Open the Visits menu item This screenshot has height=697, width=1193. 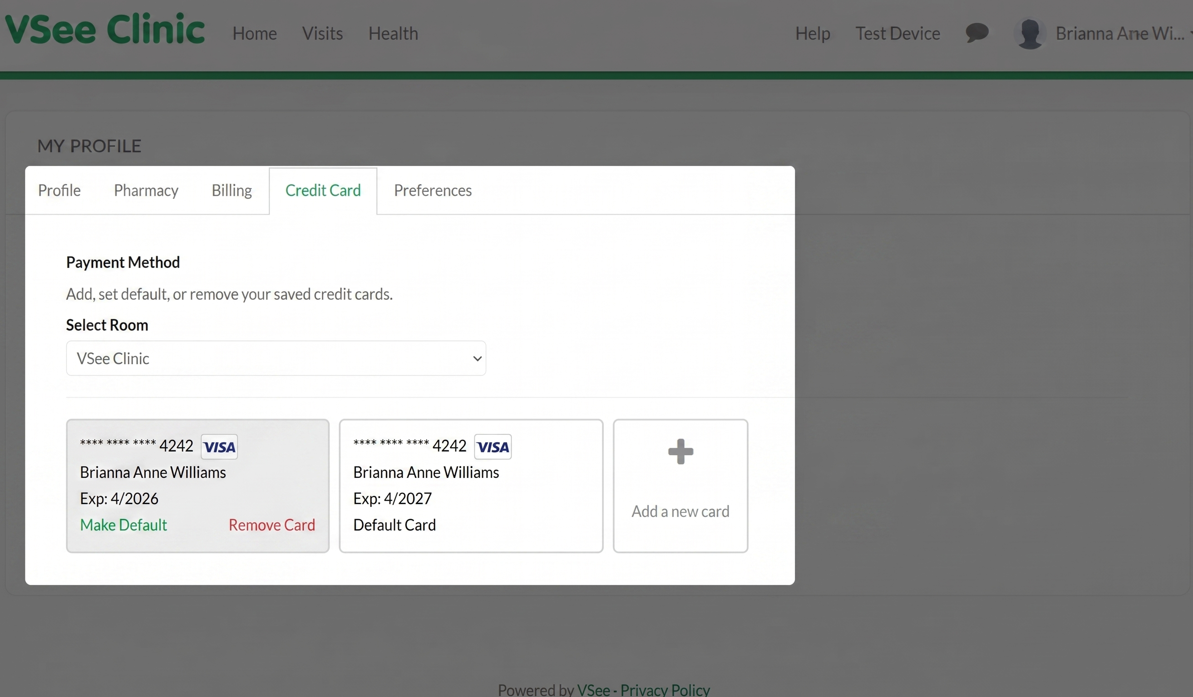(x=322, y=33)
